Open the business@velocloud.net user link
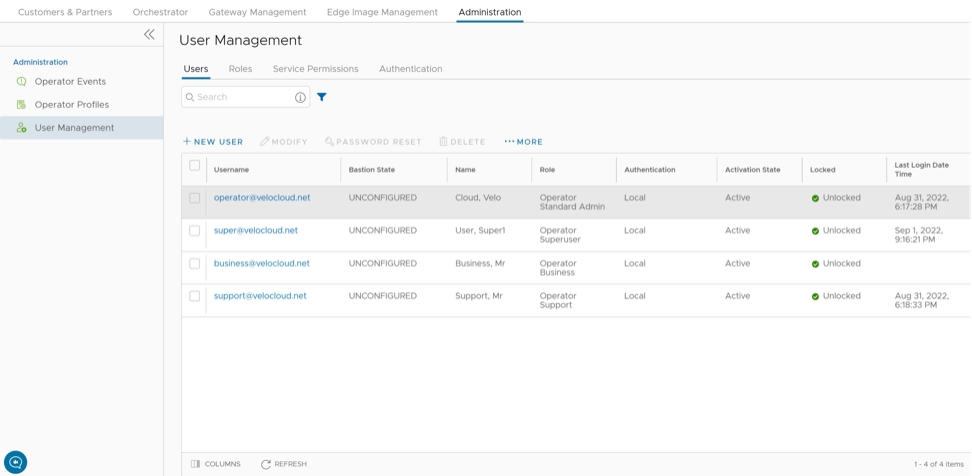Image resolution: width=972 pixels, height=476 pixels. [x=261, y=264]
